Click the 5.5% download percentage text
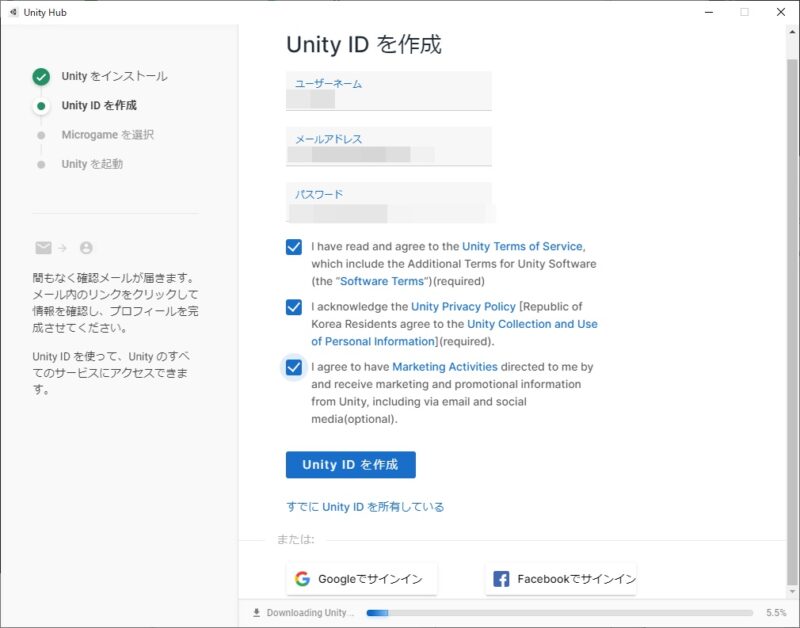The width and height of the screenshot is (800, 628). [776, 613]
